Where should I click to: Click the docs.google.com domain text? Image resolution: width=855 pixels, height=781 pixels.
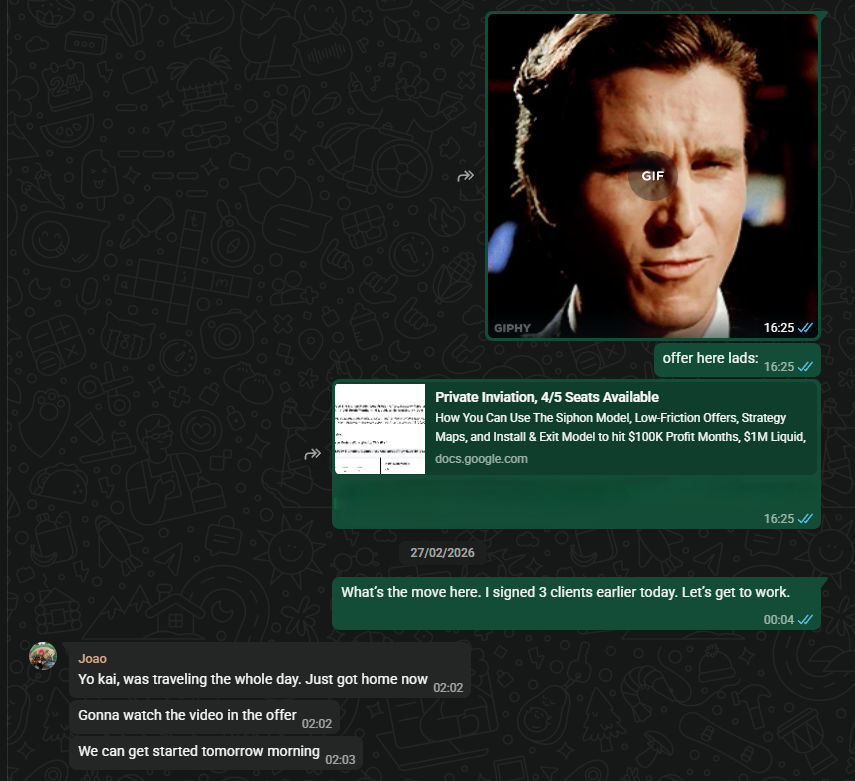pos(481,459)
